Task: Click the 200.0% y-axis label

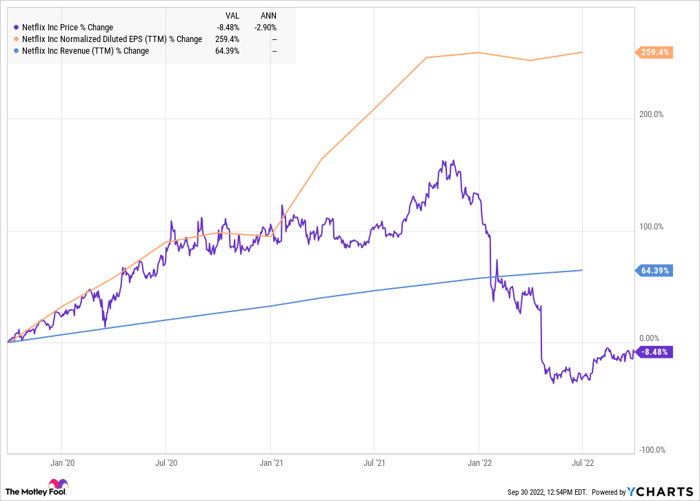Action: (652, 114)
